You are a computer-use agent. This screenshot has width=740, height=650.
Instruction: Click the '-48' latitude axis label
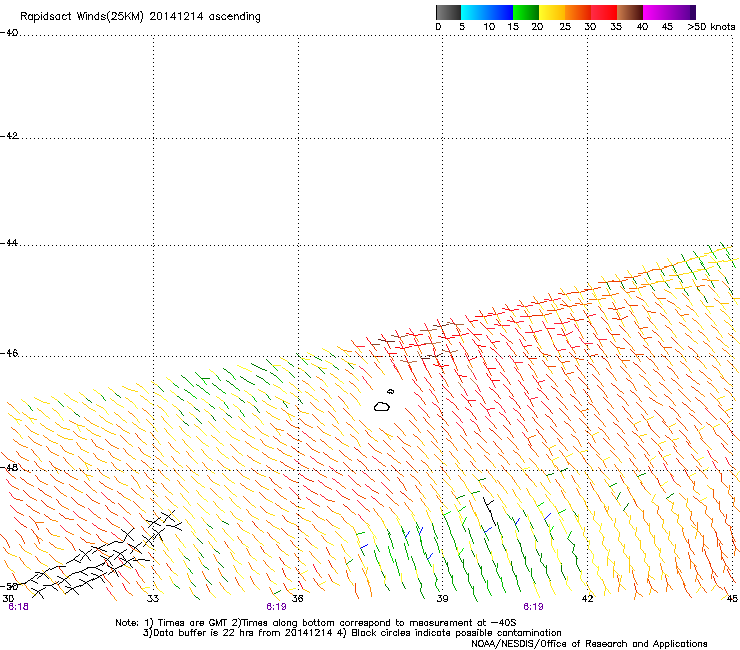[x=9, y=467]
